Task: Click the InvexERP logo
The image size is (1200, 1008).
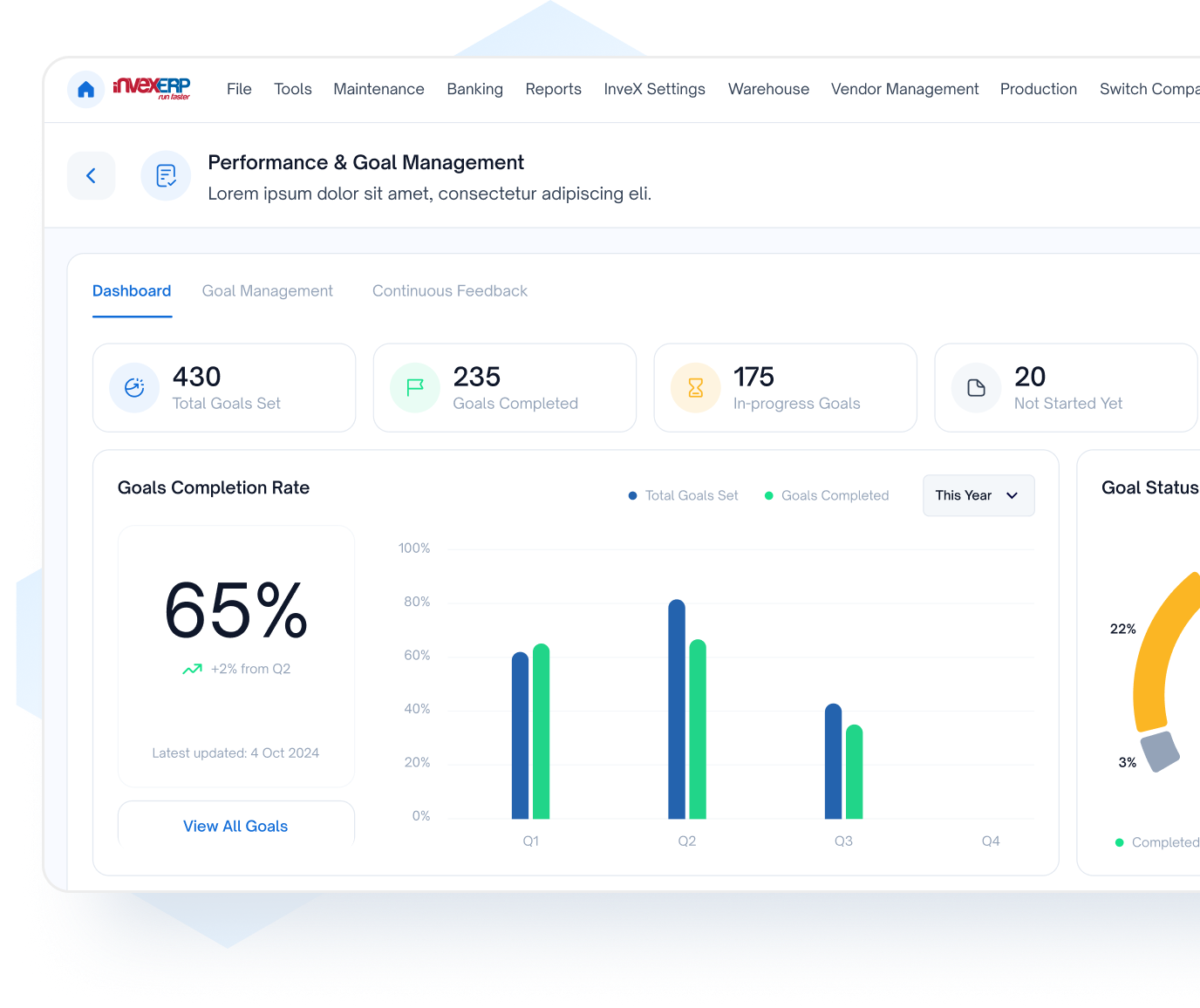Action: point(152,88)
